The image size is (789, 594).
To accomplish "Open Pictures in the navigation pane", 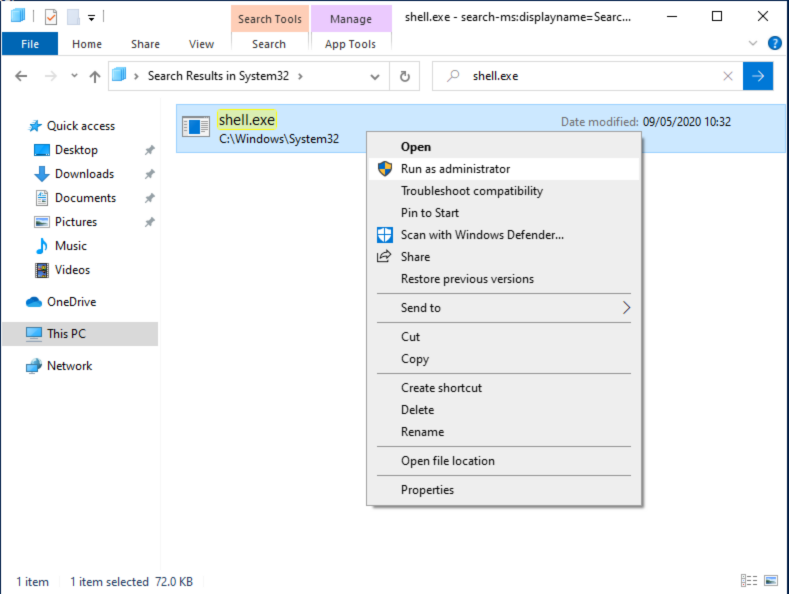I will tap(75, 222).
